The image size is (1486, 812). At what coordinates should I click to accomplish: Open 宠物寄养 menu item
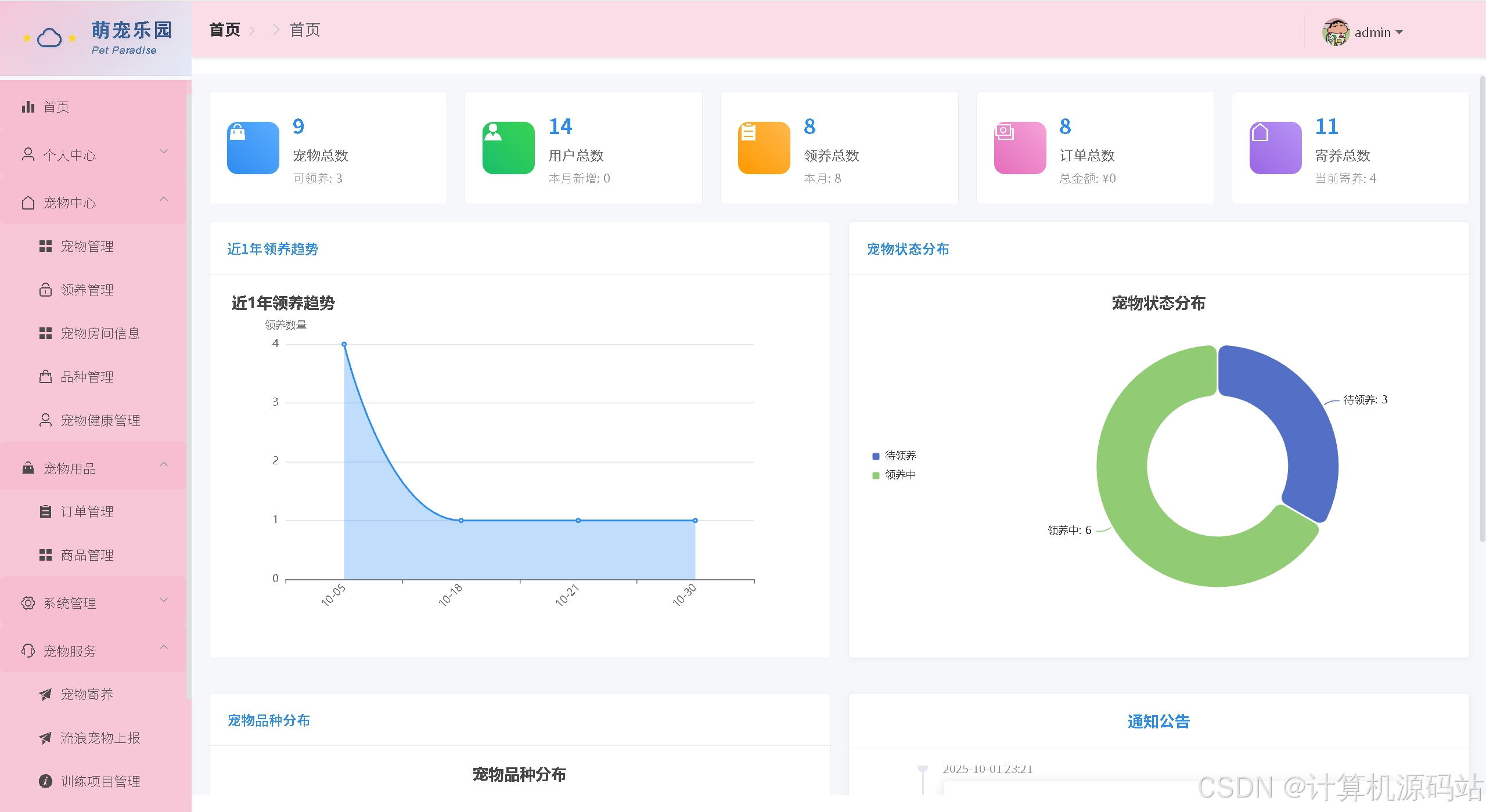point(93,694)
